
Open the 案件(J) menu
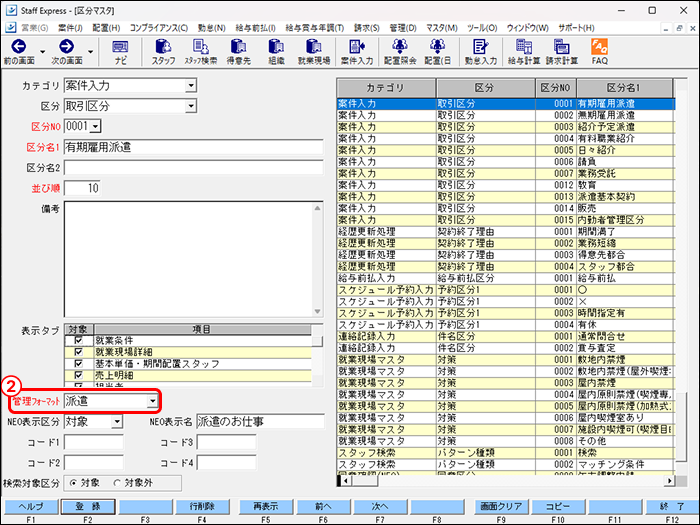(70, 28)
